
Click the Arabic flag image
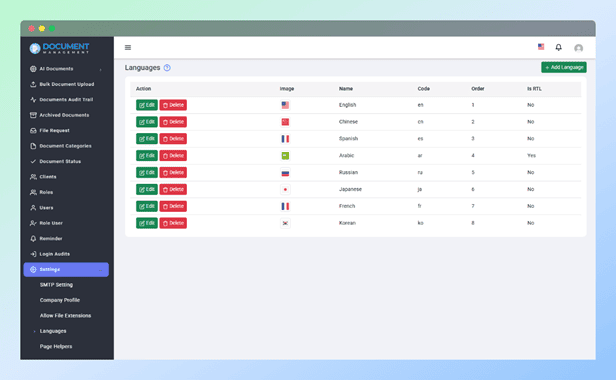click(285, 156)
